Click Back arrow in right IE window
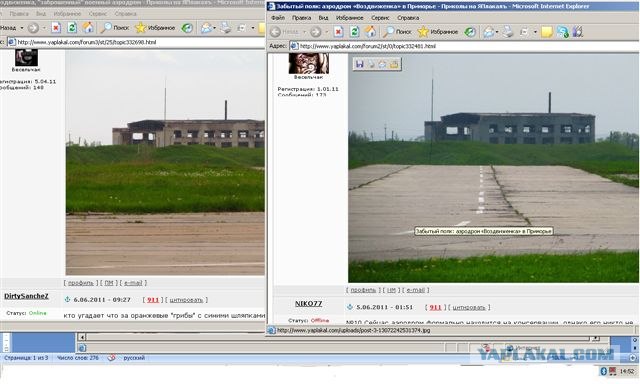The height and width of the screenshot is (384, 640). click(x=276, y=32)
